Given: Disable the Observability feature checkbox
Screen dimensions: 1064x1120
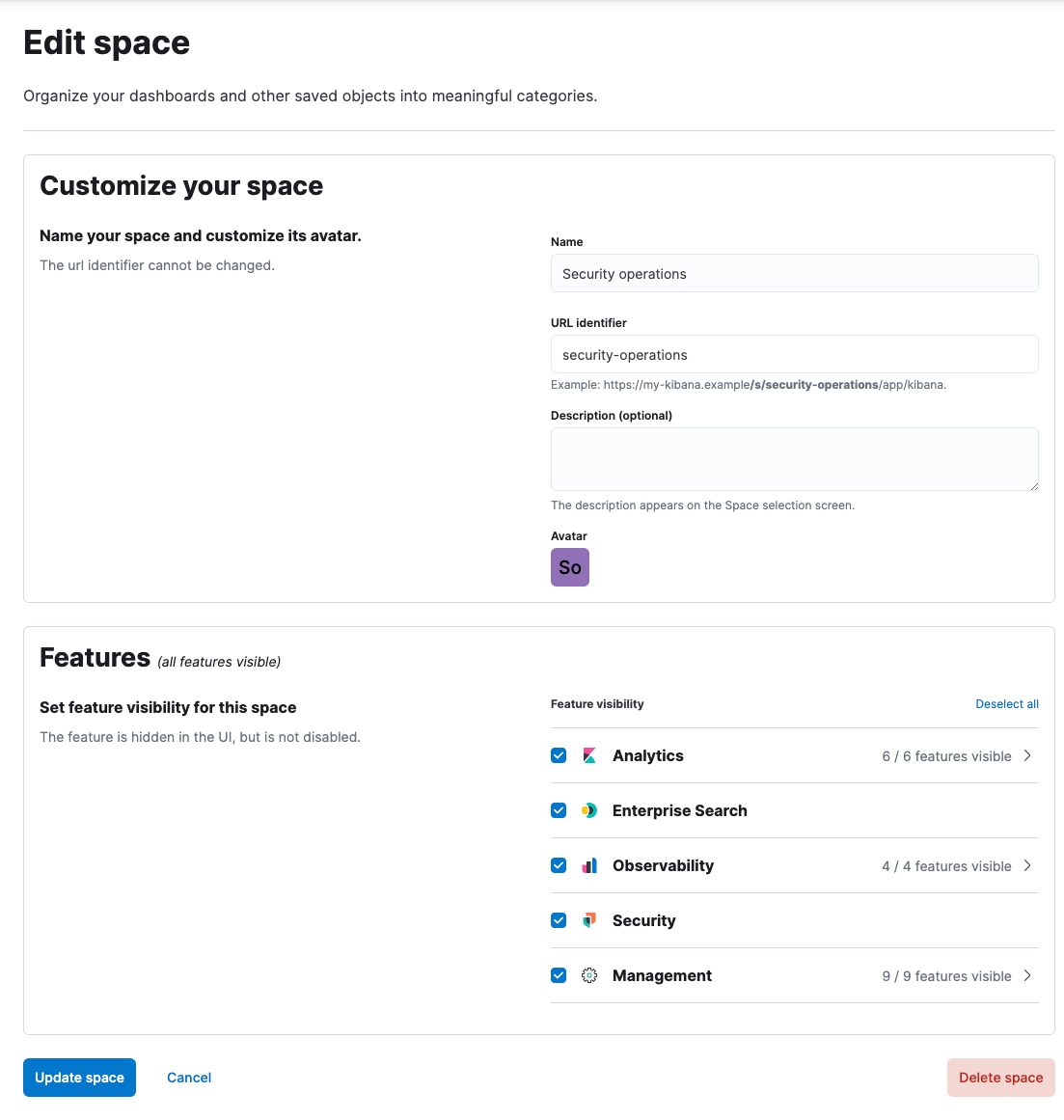Looking at the screenshot, I should tap(559, 866).
